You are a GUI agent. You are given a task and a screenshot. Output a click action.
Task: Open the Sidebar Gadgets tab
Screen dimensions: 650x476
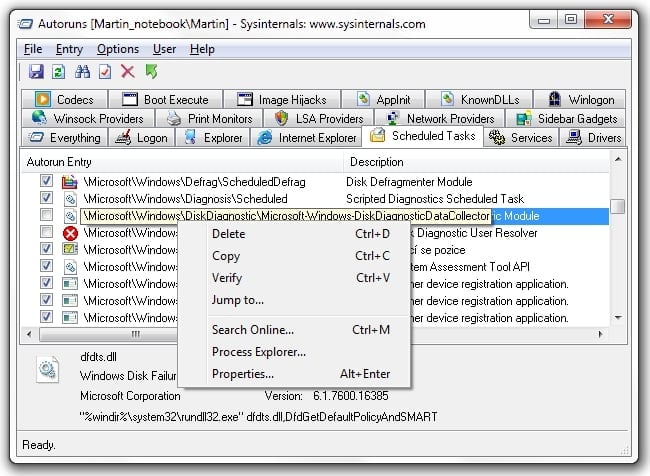click(566, 119)
